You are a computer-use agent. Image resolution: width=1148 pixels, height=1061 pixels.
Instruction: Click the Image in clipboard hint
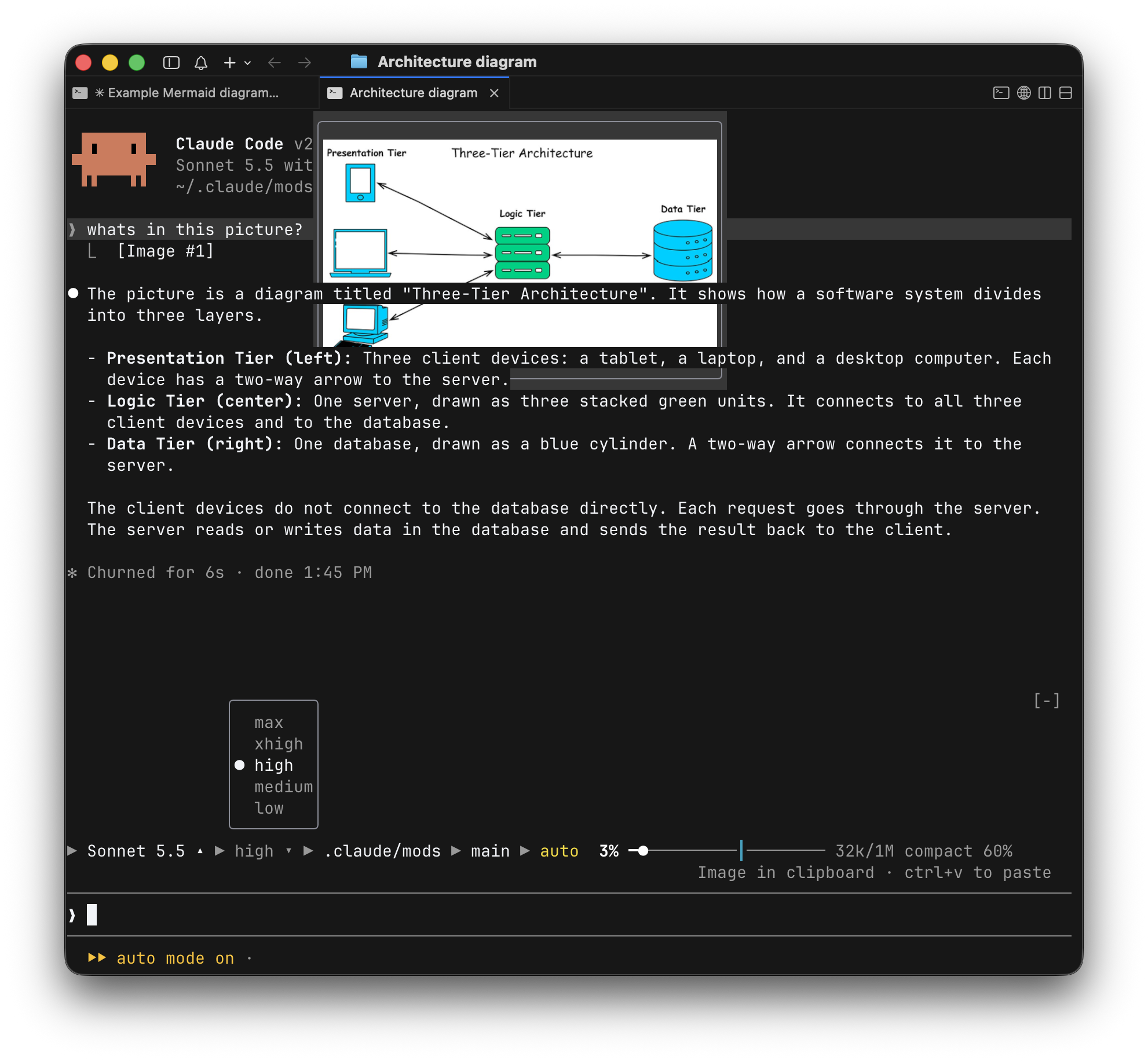coord(874,873)
